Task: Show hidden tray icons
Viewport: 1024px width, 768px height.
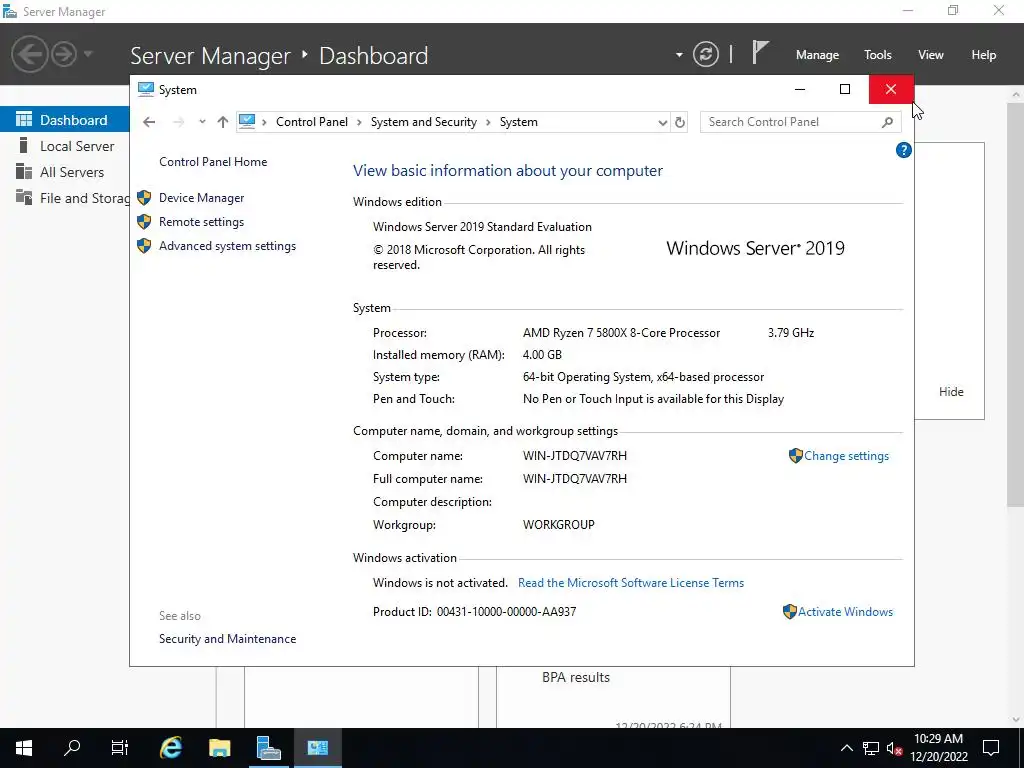Action: tap(846, 748)
